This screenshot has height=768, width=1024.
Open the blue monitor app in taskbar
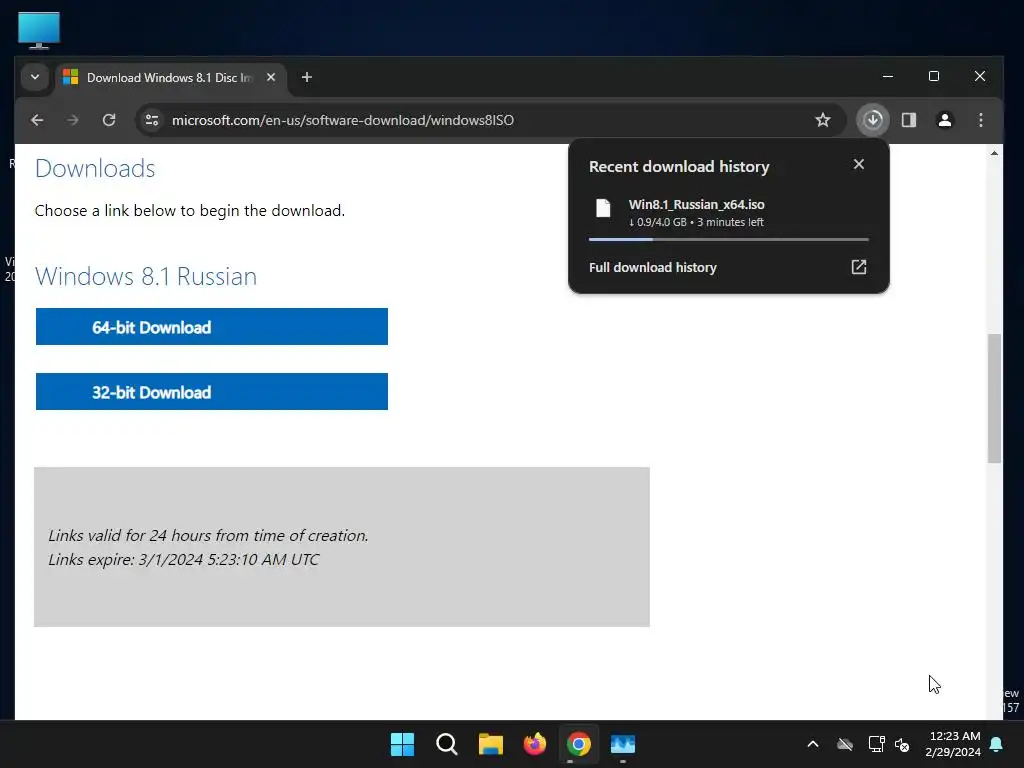pos(623,744)
